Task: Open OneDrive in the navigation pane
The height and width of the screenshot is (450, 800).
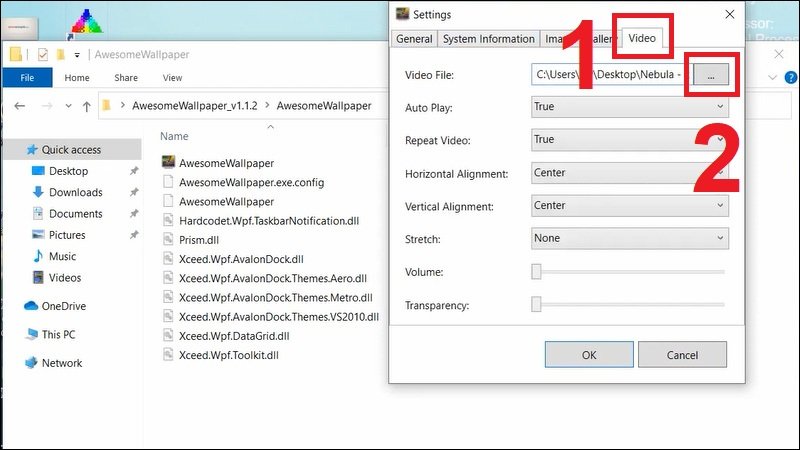Action: (x=63, y=306)
